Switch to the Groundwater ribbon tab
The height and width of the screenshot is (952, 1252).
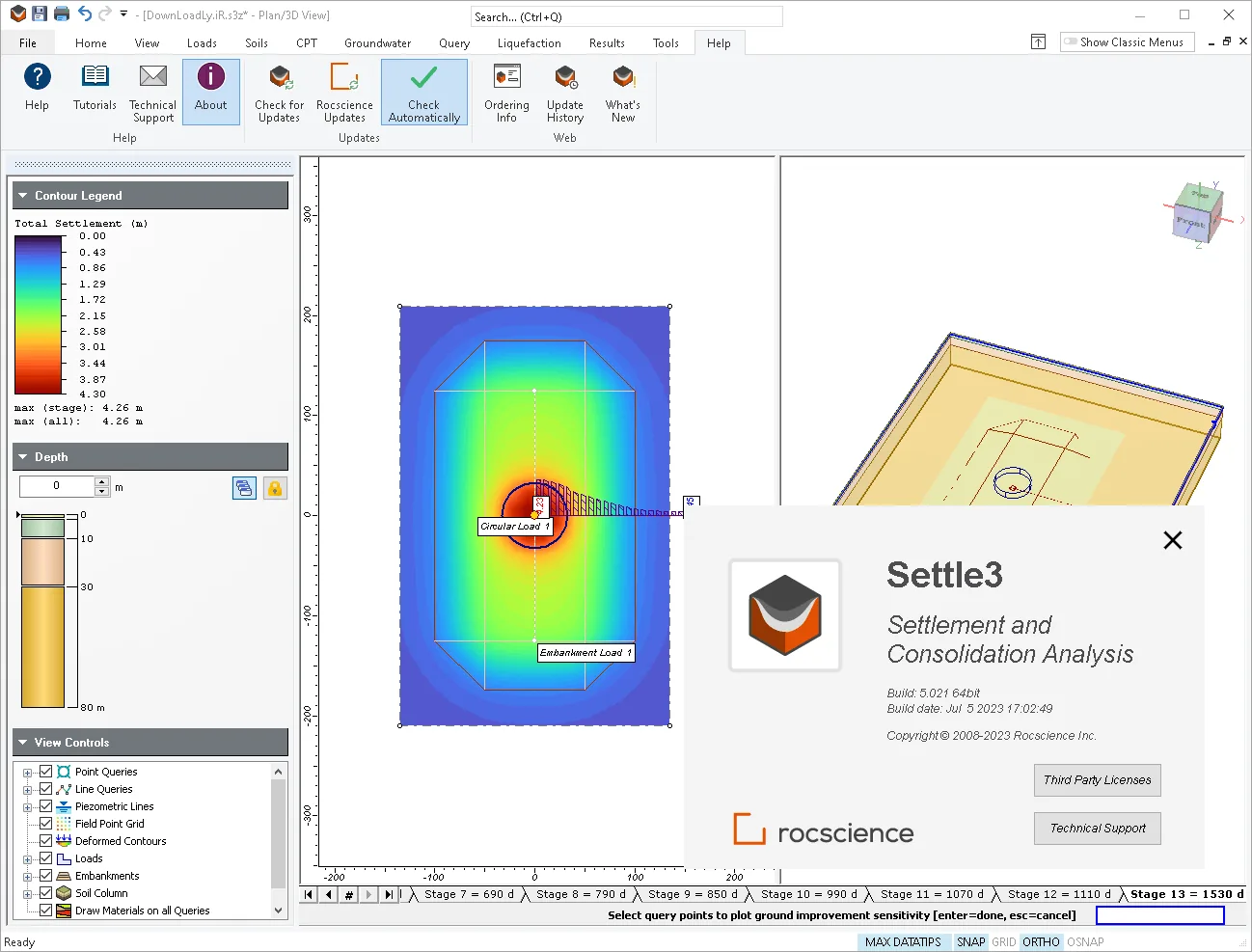377,43
